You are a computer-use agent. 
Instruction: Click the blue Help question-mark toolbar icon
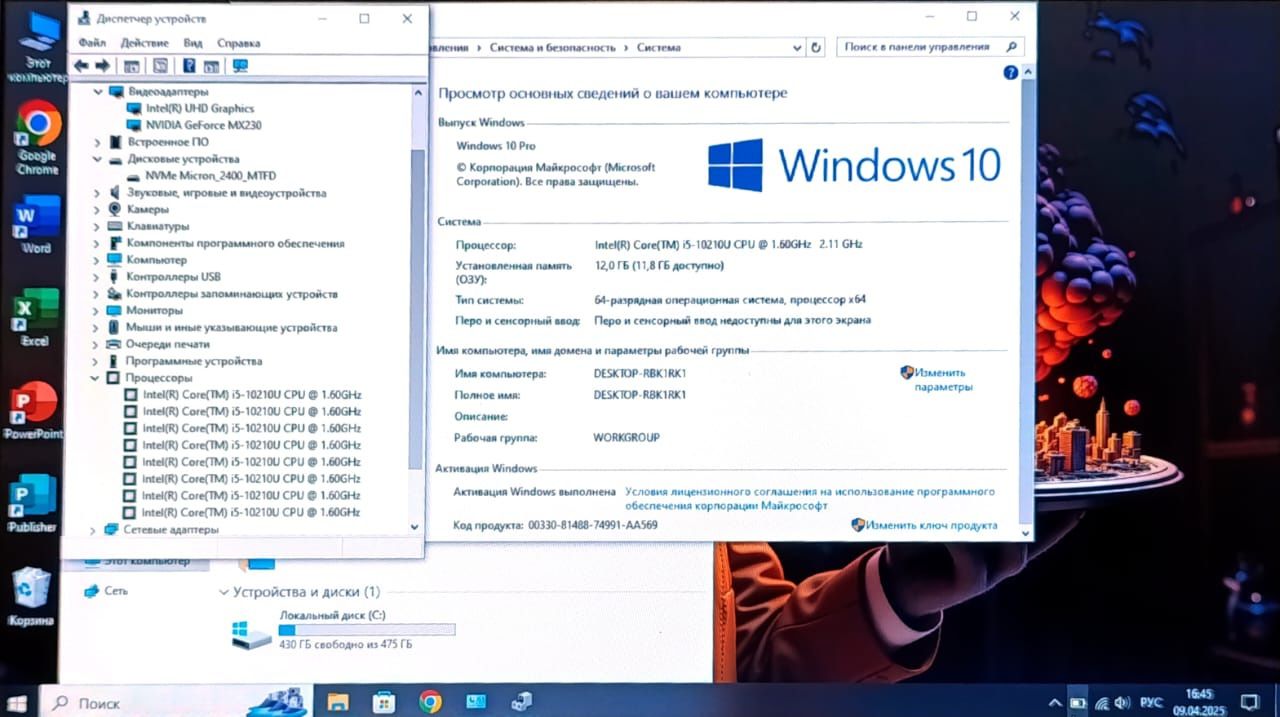[x=188, y=66]
